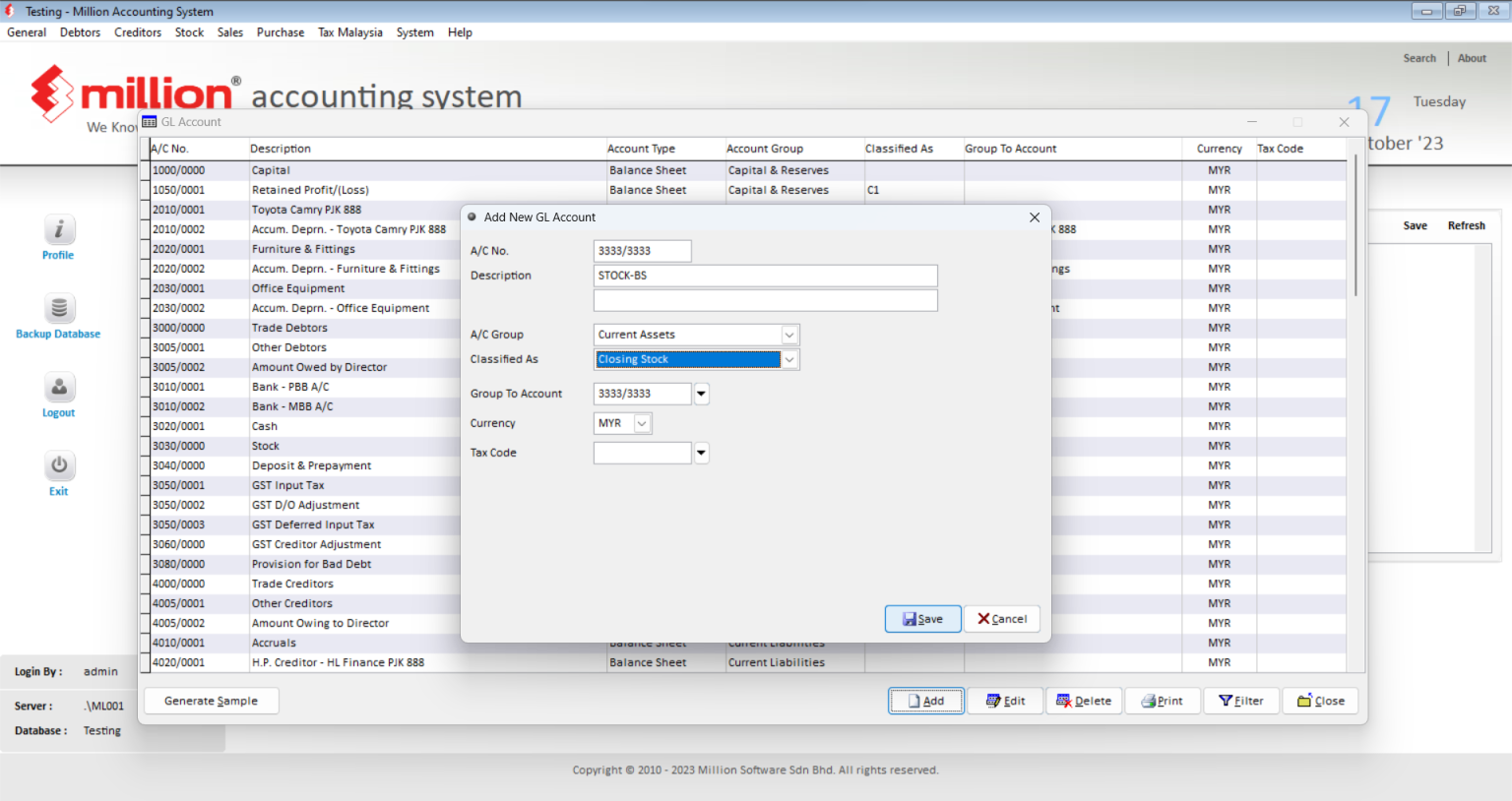Click the Million logo icon
Image resolution: width=1512 pixels, height=801 pixels.
52,93
